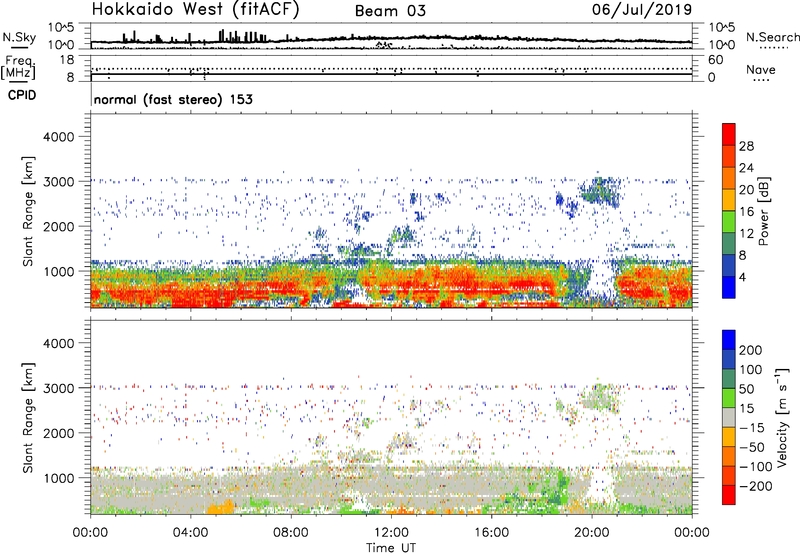This screenshot has width=800, height=554.
Task: Click the '4000' tick on the power panel axis
Action: click(59, 137)
